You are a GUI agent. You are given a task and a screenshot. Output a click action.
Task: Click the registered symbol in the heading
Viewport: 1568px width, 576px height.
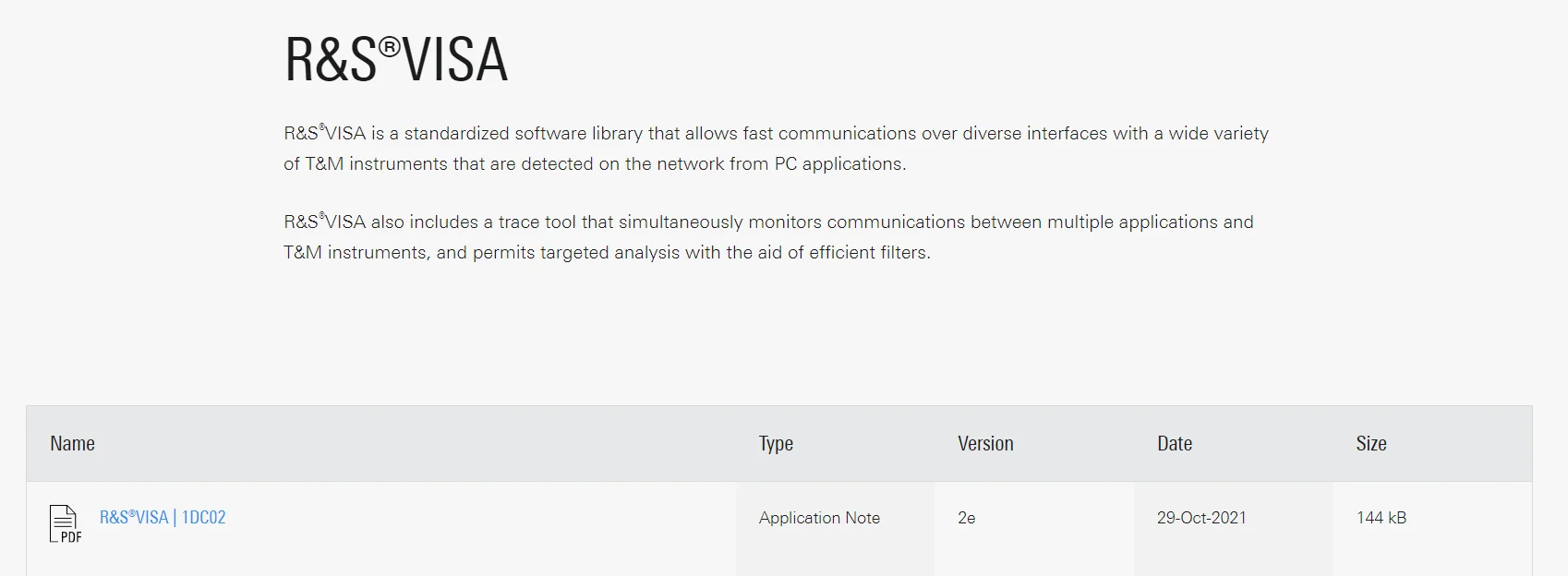(390, 46)
